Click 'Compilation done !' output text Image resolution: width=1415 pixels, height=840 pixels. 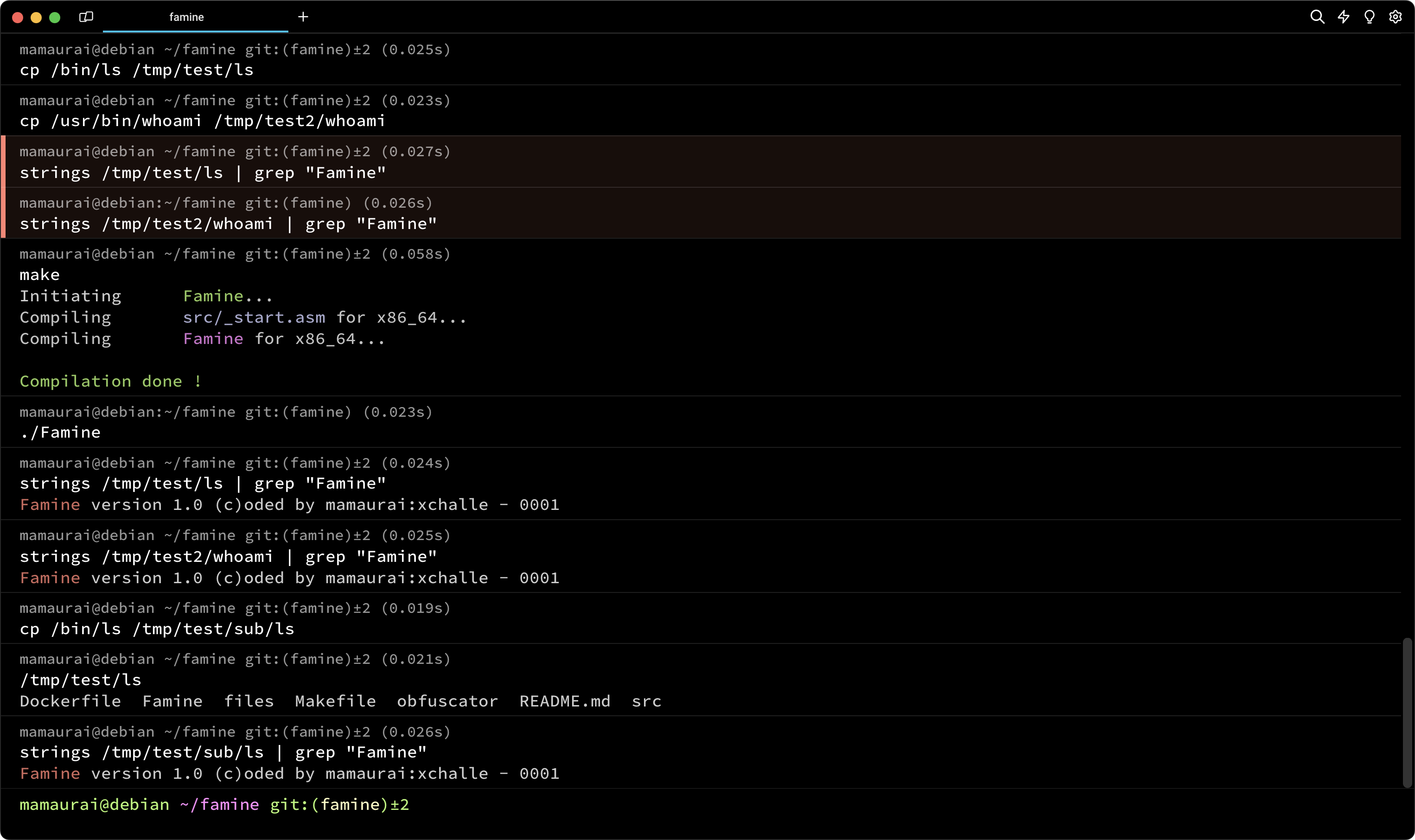pos(110,382)
